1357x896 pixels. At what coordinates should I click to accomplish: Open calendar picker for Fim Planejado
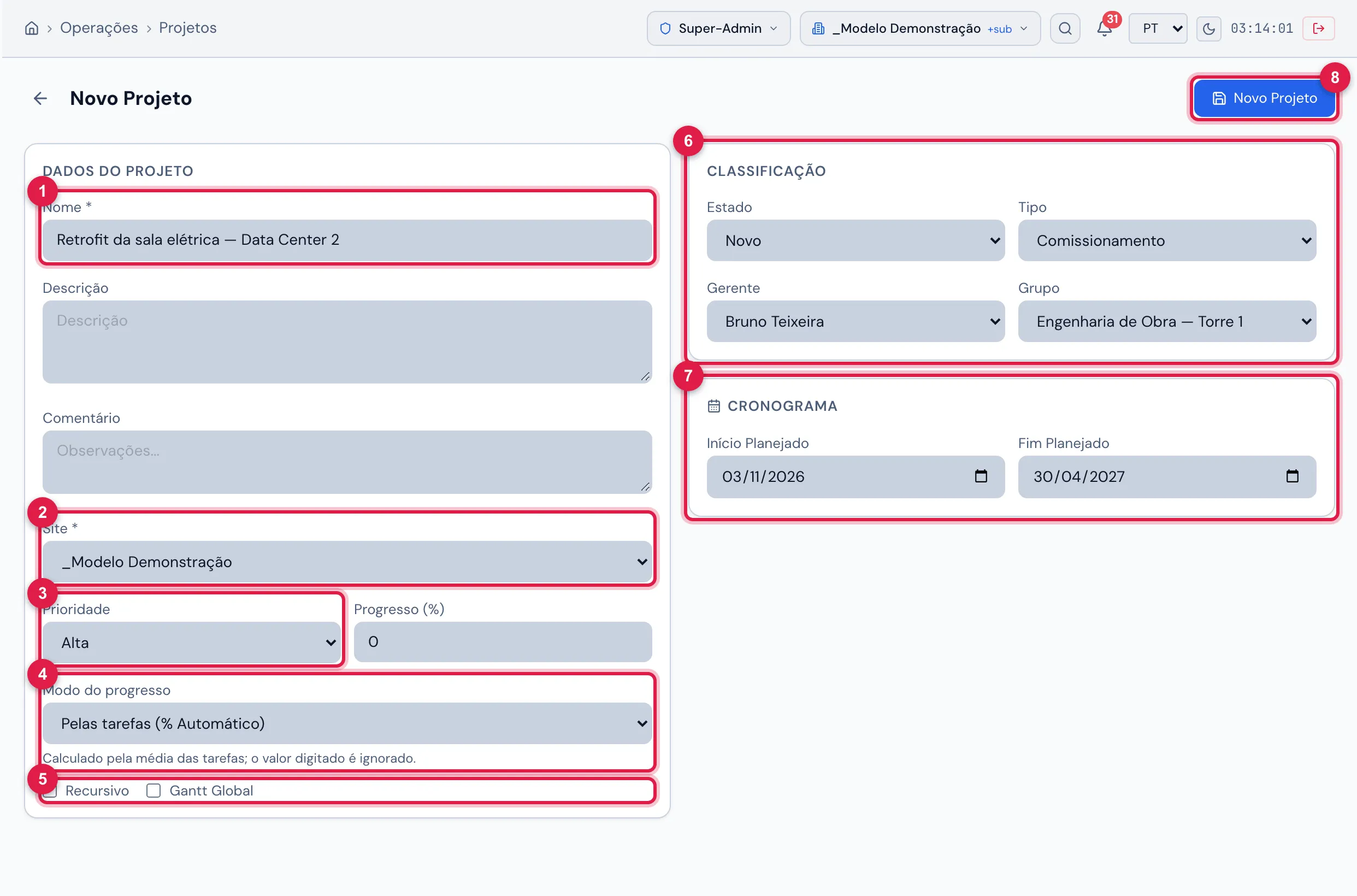pyautogui.click(x=1292, y=476)
